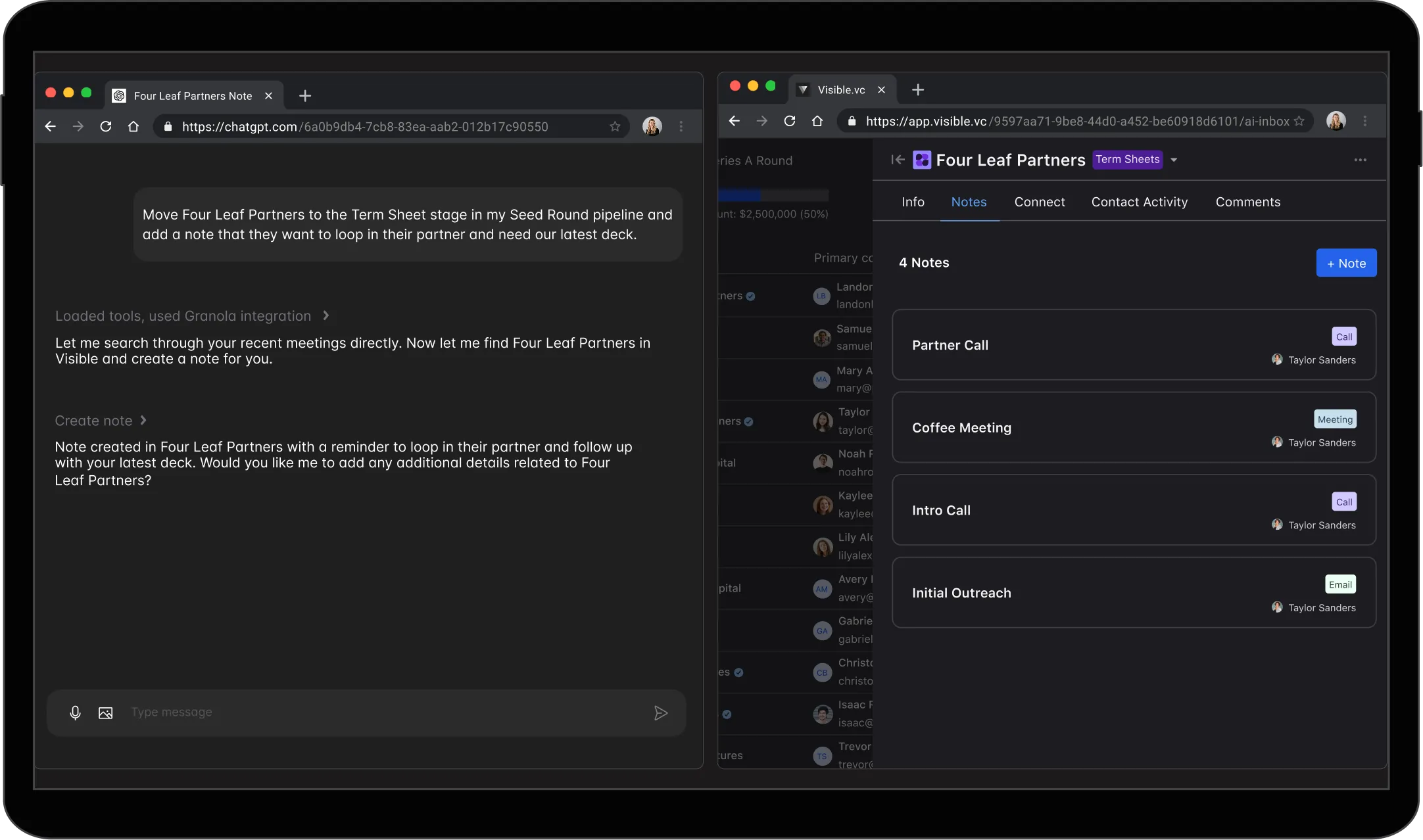This screenshot has height=840, width=1423.
Task: Click the Email tag on Initial Outreach
Action: tap(1340, 584)
